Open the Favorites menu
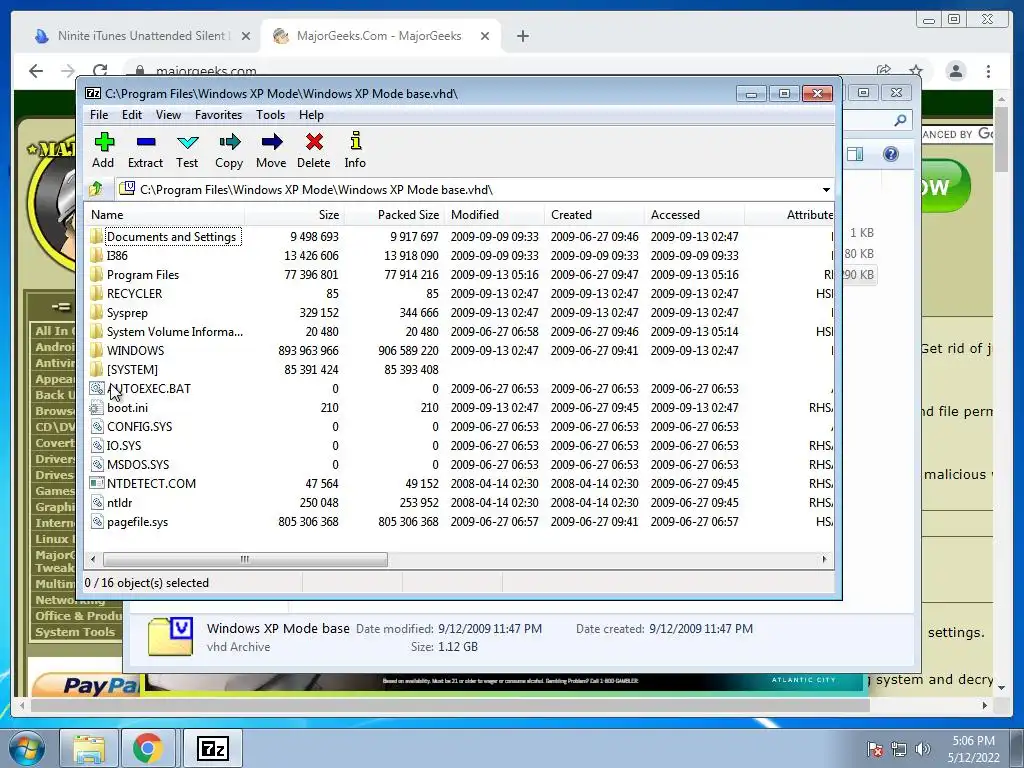The image size is (1024, 768). 219,115
